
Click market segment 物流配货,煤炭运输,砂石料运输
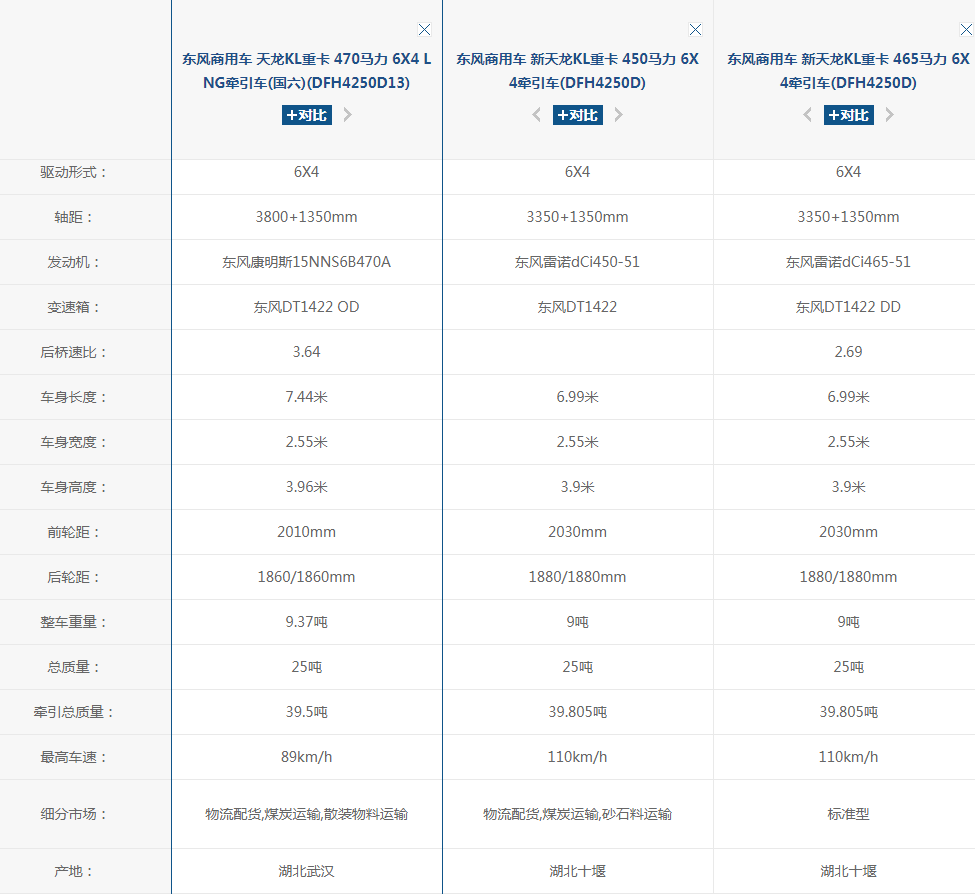tap(578, 814)
